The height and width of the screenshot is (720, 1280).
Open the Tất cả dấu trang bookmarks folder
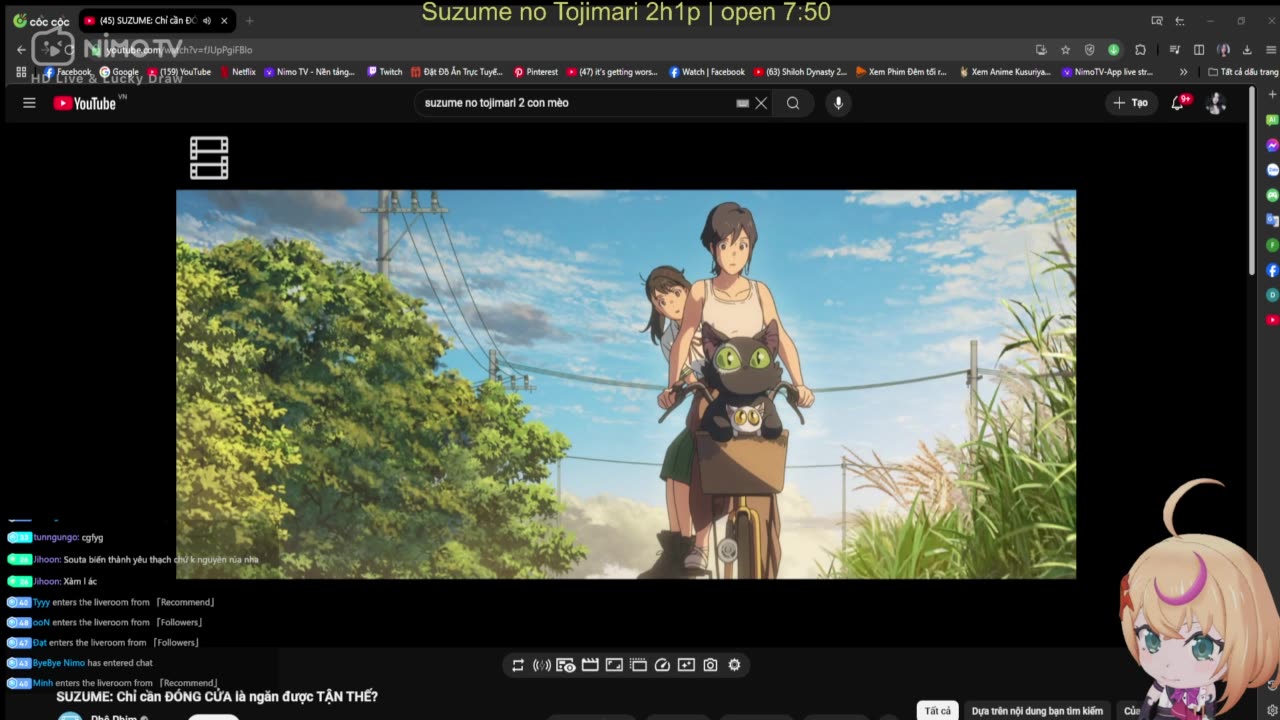click(1243, 72)
